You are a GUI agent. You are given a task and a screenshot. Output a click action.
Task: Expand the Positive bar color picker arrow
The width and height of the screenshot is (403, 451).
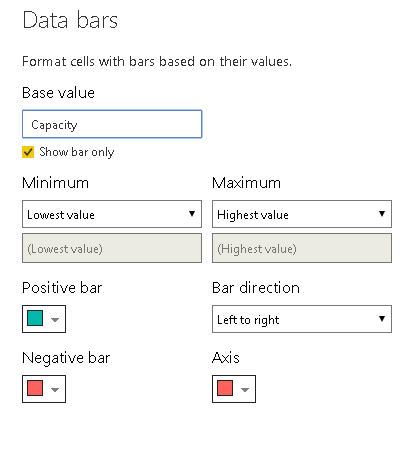coord(55,320)
